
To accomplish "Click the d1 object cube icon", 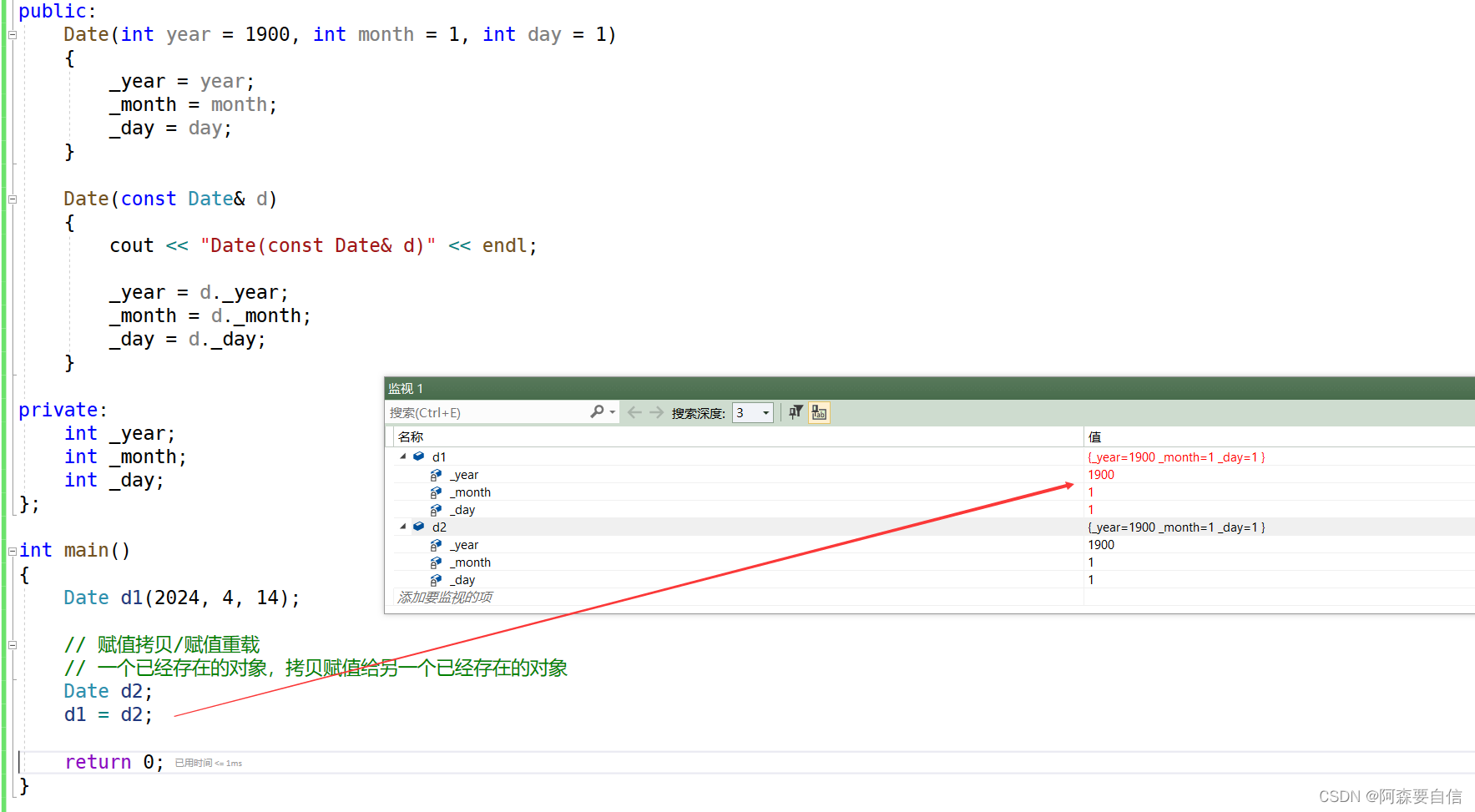I will (419, 456).
